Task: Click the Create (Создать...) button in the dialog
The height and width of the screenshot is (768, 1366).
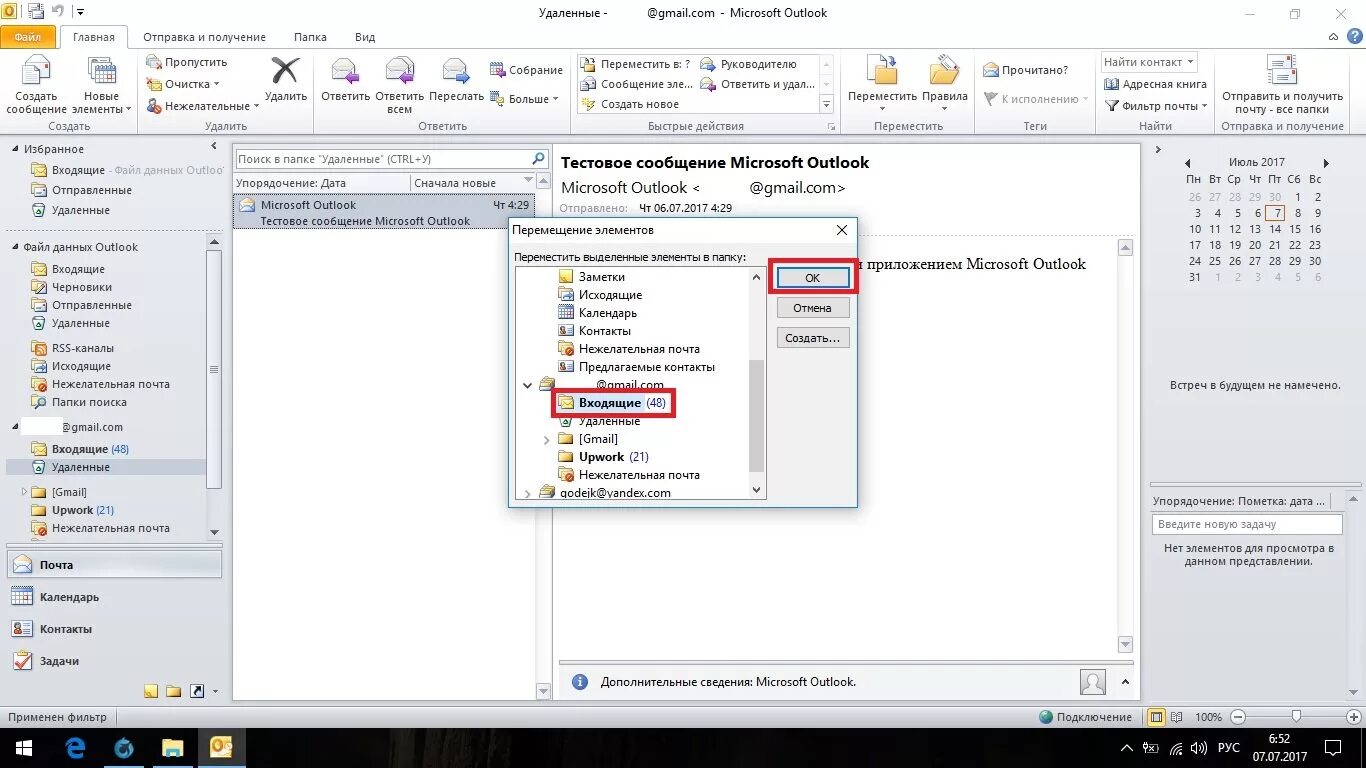Action: (812, 338)
